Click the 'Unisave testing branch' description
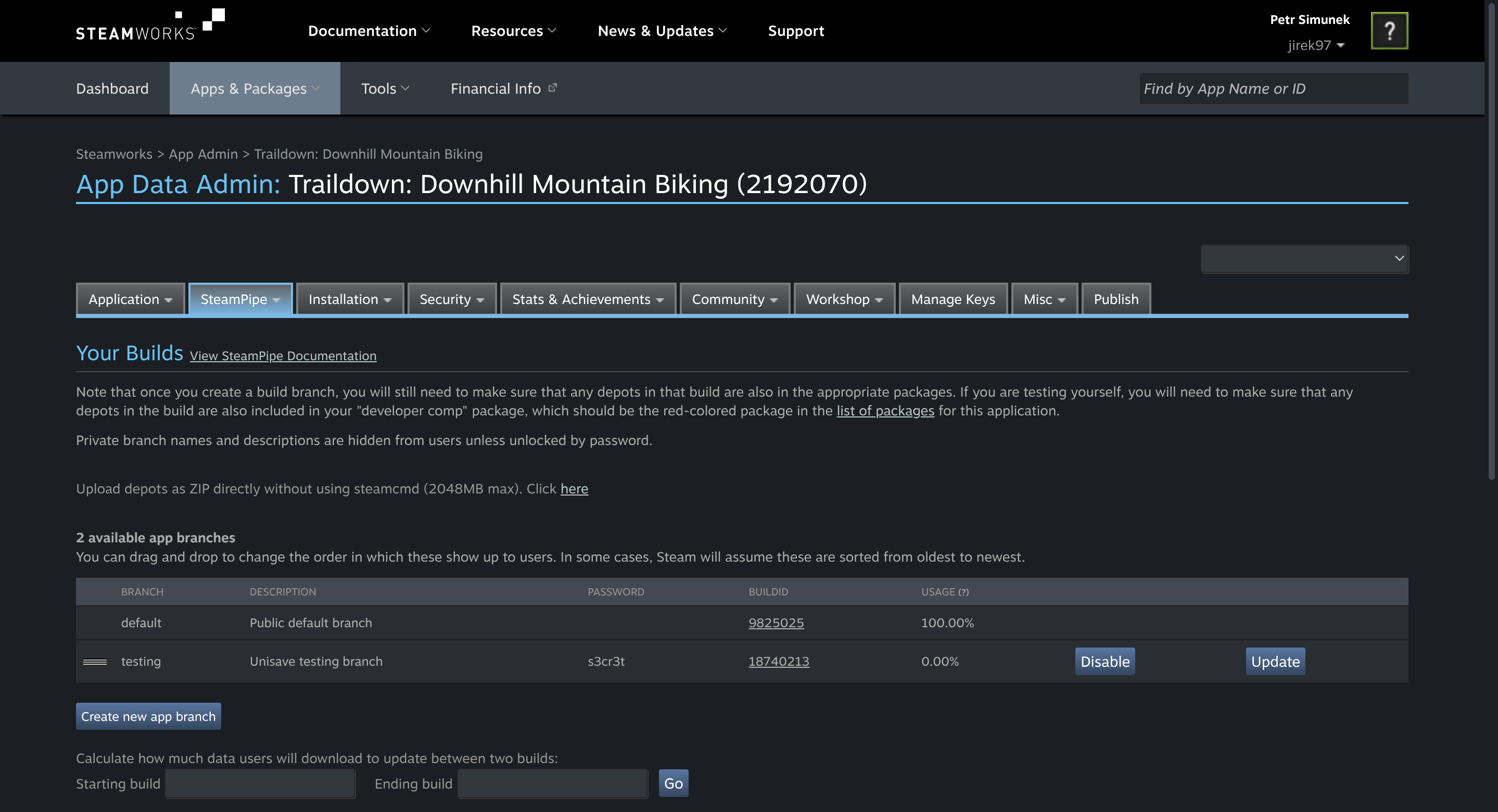The image size is (1498, 812). 316,662
